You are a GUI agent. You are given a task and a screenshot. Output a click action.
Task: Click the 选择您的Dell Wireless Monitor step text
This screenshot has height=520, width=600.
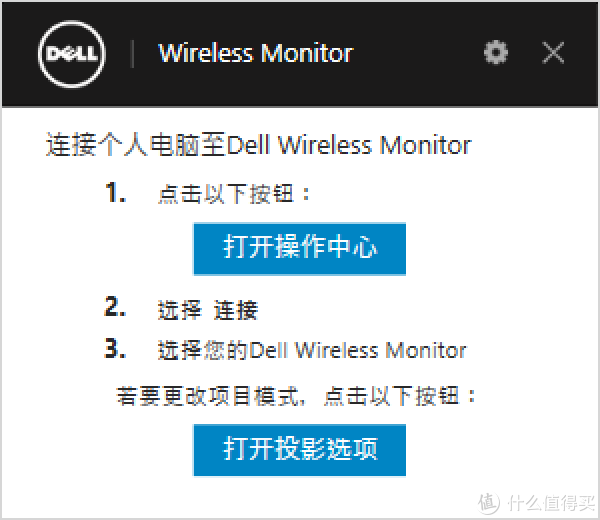pyautogui.click(x=312, y=350)
